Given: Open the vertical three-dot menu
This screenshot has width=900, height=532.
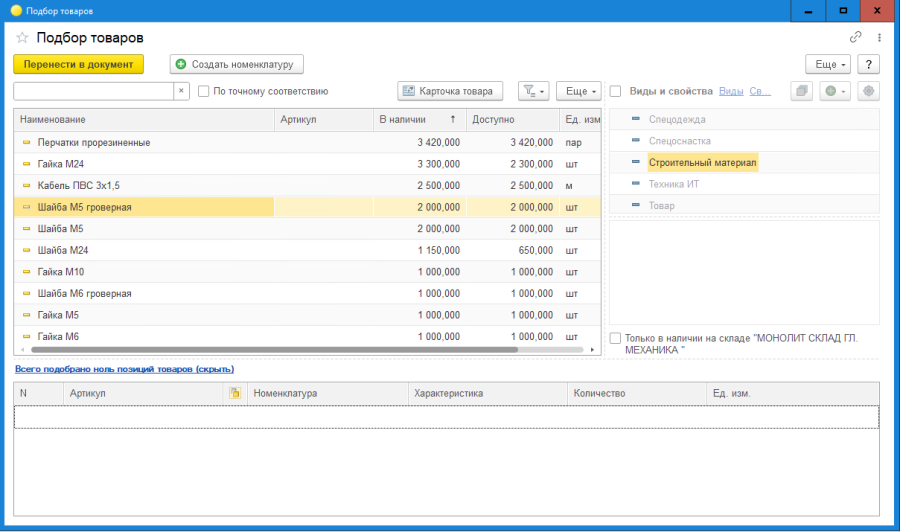Looking at the screenshot, I should click(879, 37).
